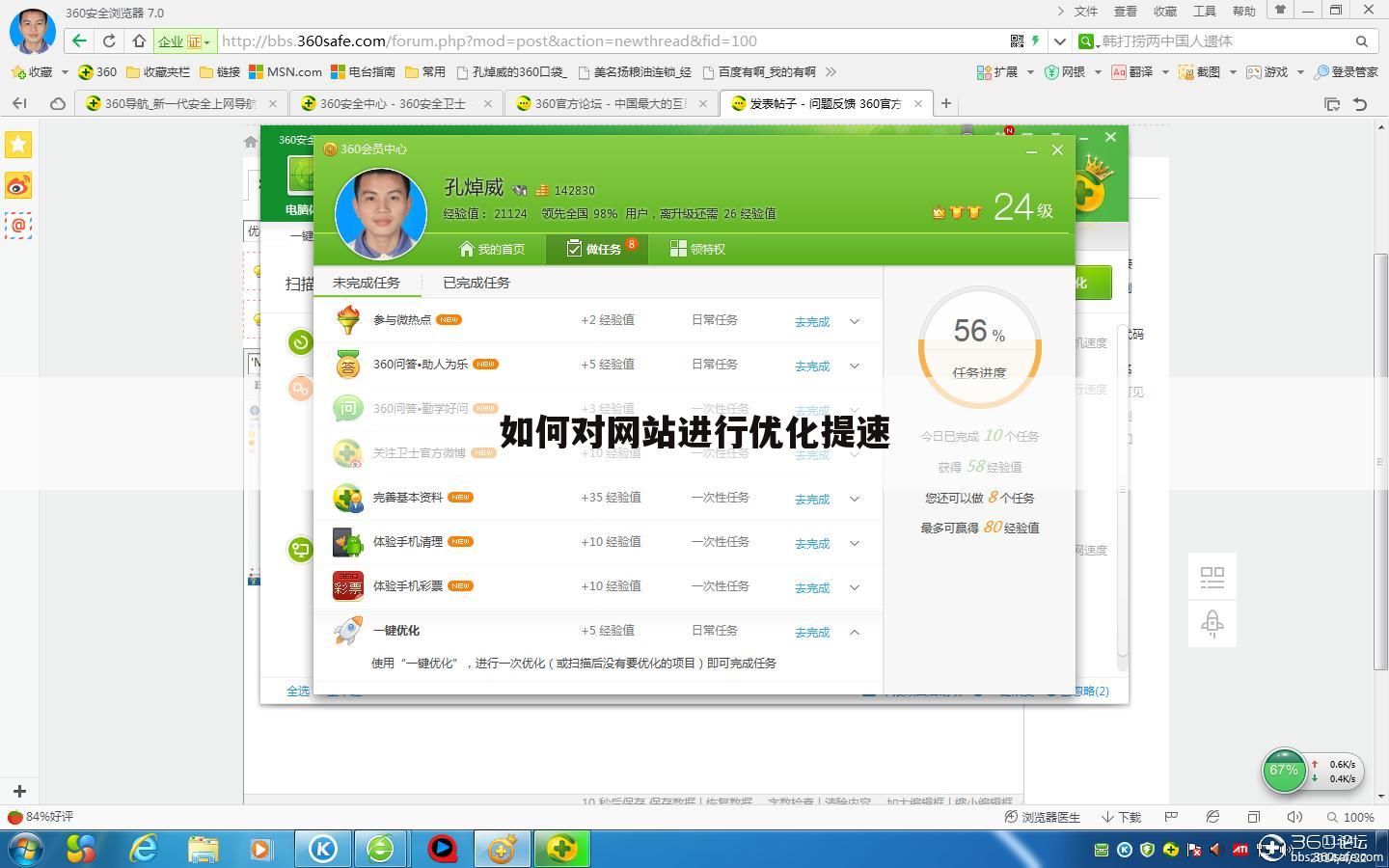The width and height of the screenshot is (1389, 868).
Task: Select the 做任务 tab
Action: pyautogui.click(x=596, y=249)
